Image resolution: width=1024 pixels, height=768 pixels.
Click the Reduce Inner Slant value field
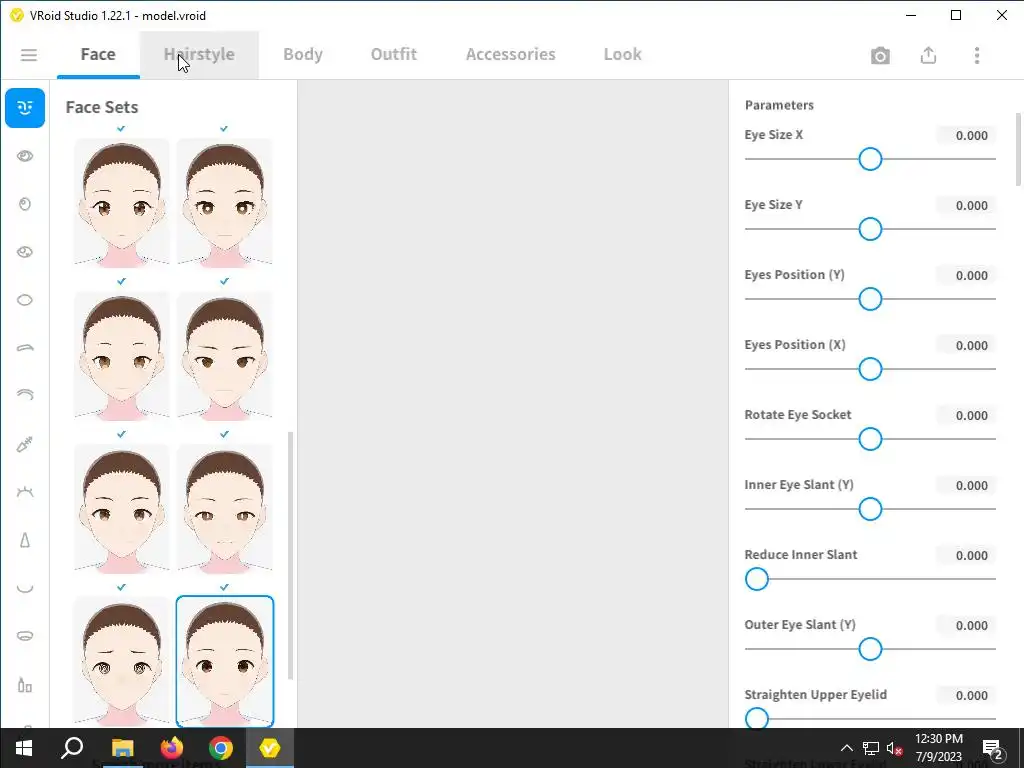(966, 555)
